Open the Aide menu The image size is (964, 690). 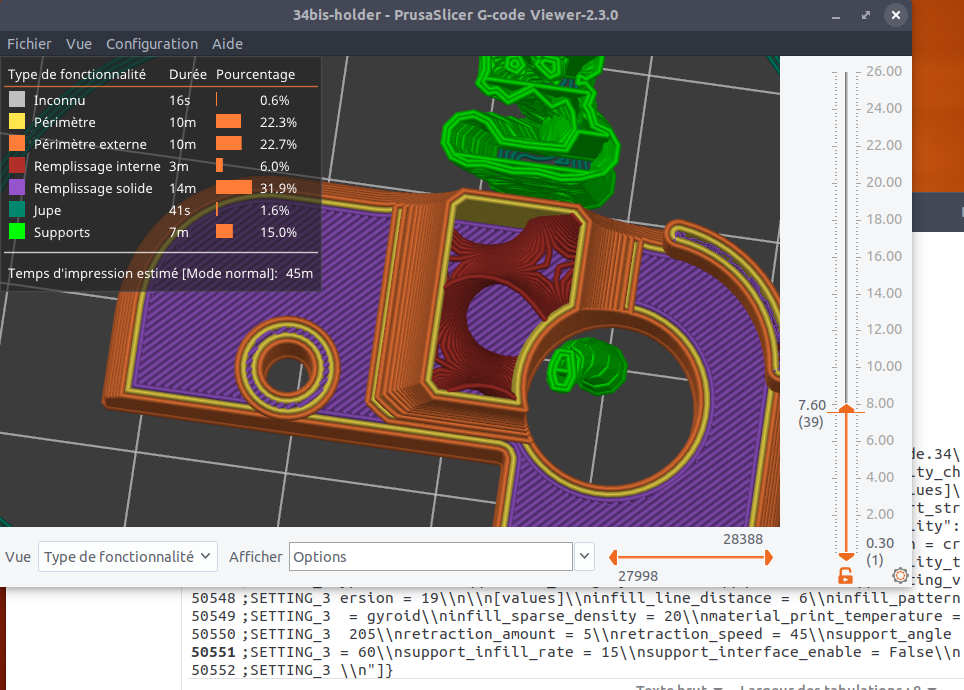227,44
